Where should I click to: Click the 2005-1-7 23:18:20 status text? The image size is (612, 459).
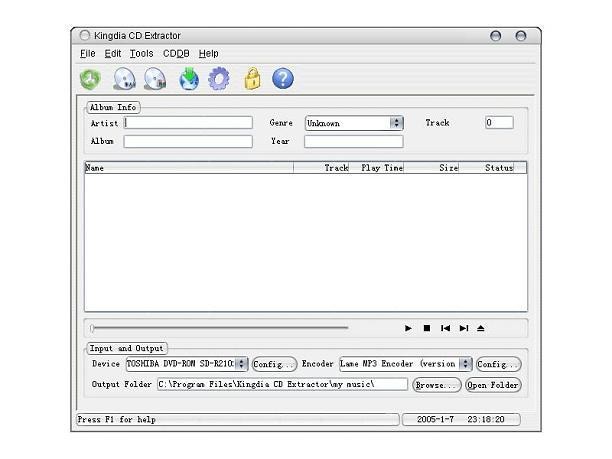click(x=461, y=420)
